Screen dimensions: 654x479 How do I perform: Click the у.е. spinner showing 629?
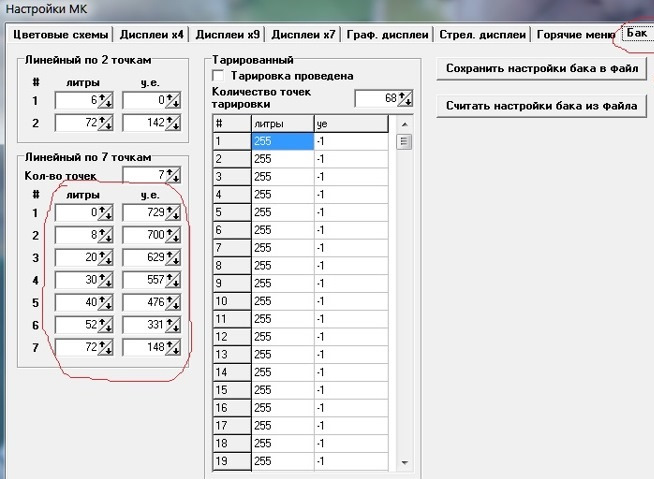[173, 258]
